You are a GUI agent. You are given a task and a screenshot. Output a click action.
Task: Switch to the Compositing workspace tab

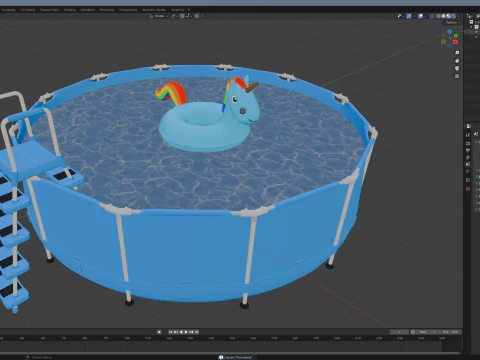tap(128, 10)
